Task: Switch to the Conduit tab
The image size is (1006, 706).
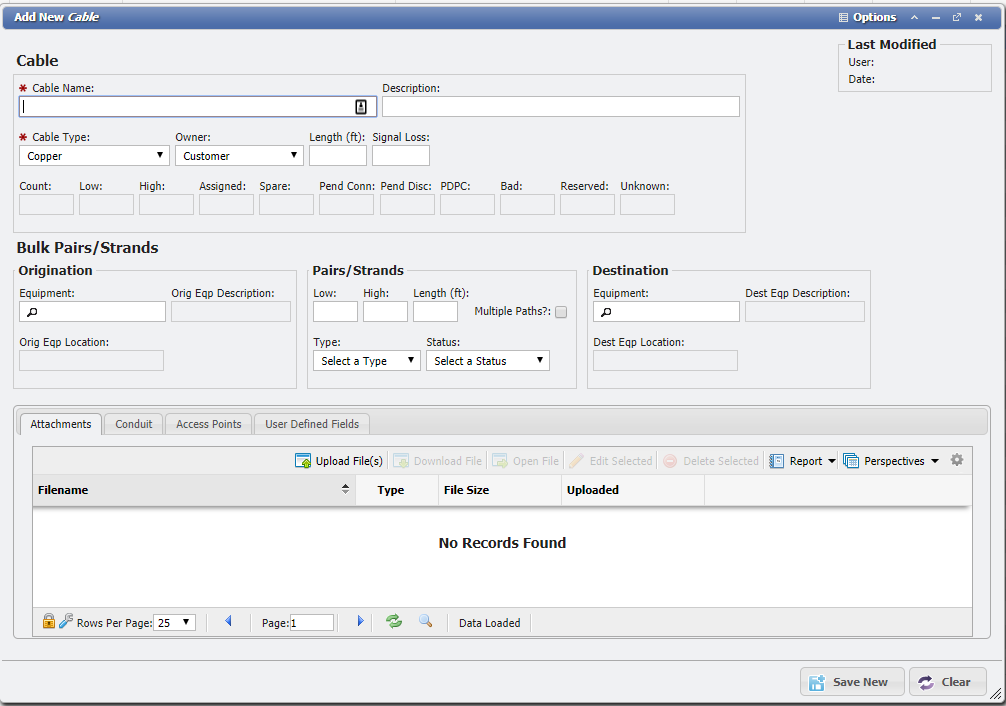Action: [133, 424]
